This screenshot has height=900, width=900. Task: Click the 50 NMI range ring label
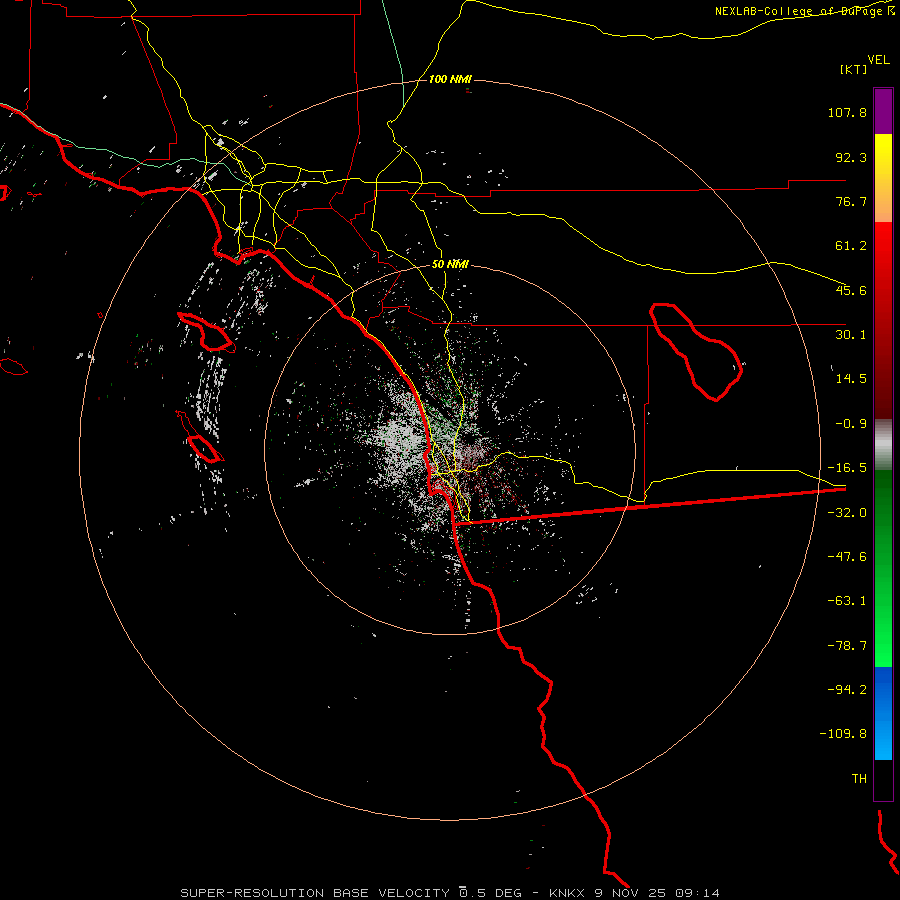pyautogui.click(x=450, y=265)
